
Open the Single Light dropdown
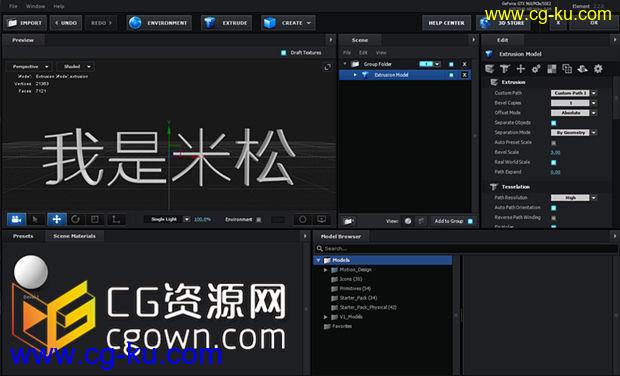(167, 219)
